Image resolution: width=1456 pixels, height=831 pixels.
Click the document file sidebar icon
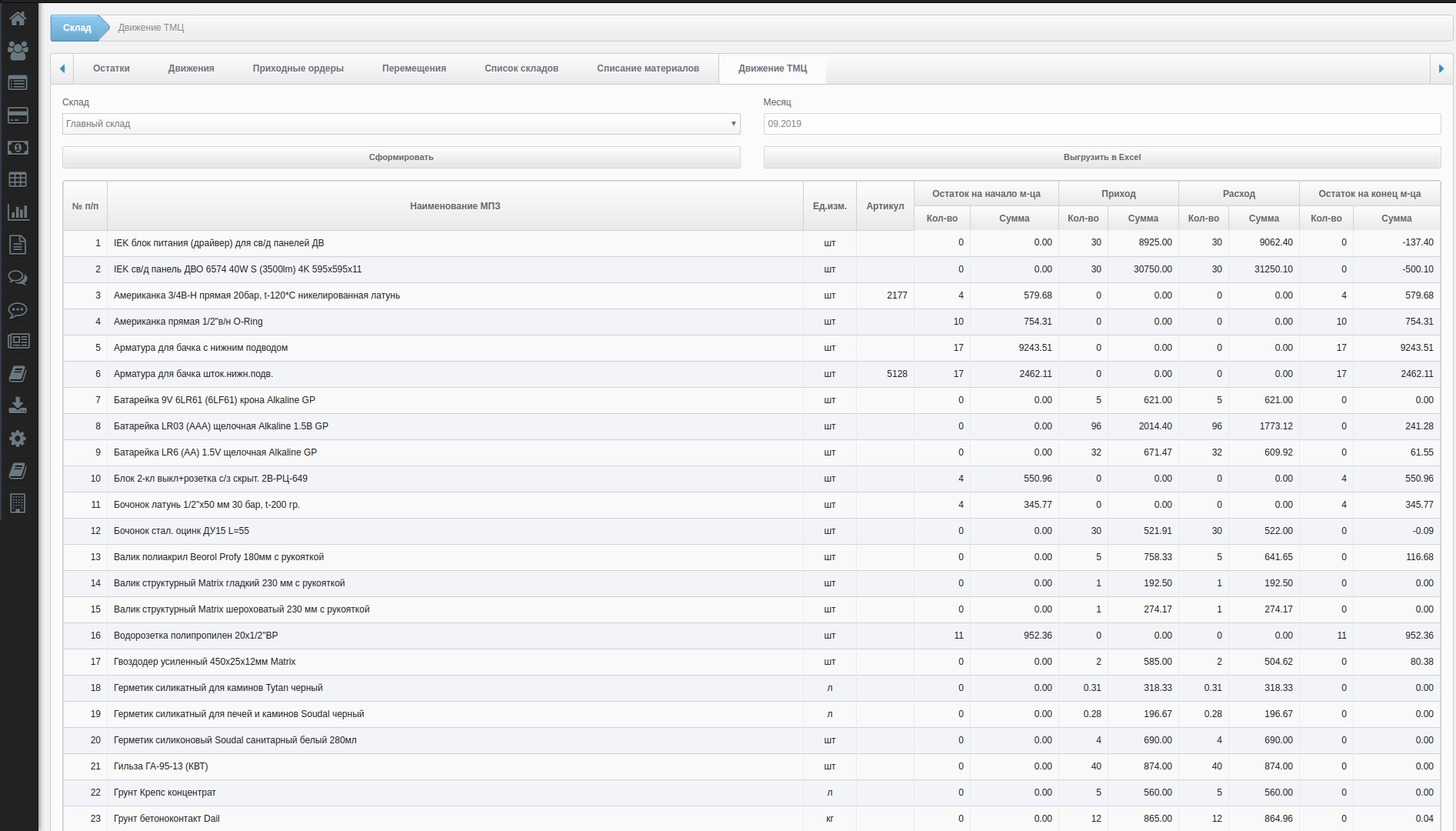[x=18, y=245]
